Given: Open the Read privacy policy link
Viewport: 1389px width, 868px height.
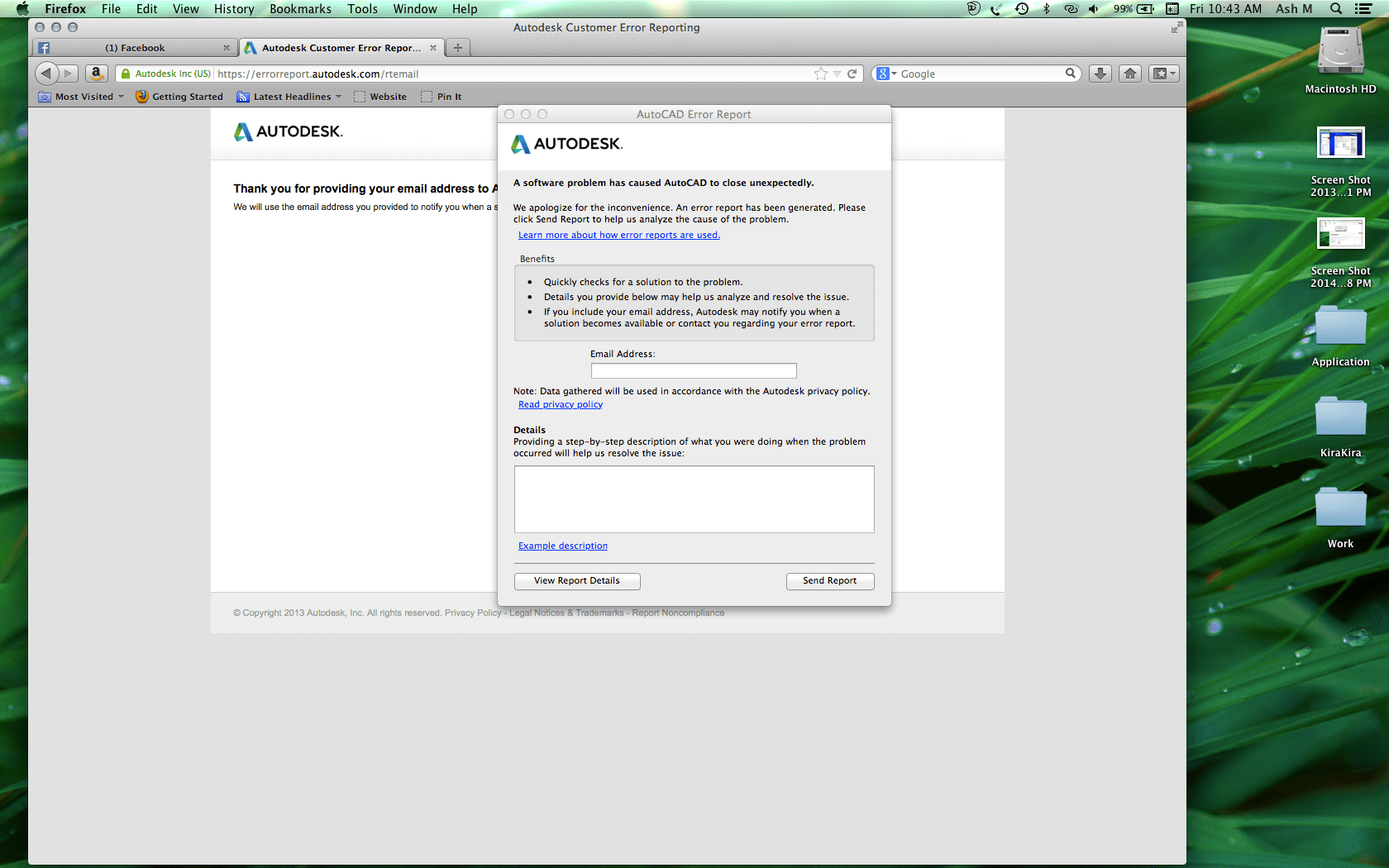Looking at the screenshot, I should (560, 404).
